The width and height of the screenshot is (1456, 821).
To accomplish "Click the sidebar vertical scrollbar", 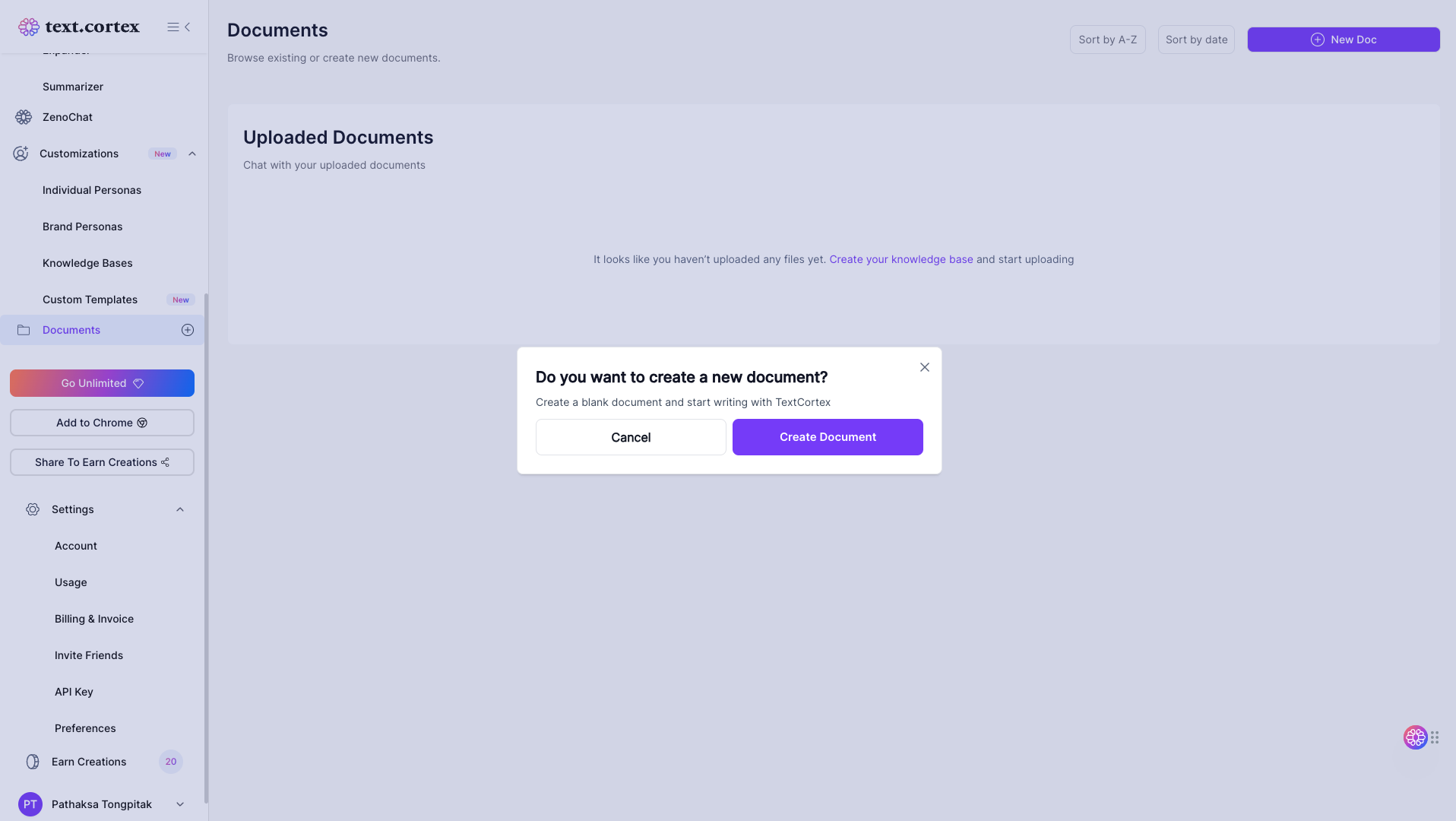I will (x=206, y=547).
